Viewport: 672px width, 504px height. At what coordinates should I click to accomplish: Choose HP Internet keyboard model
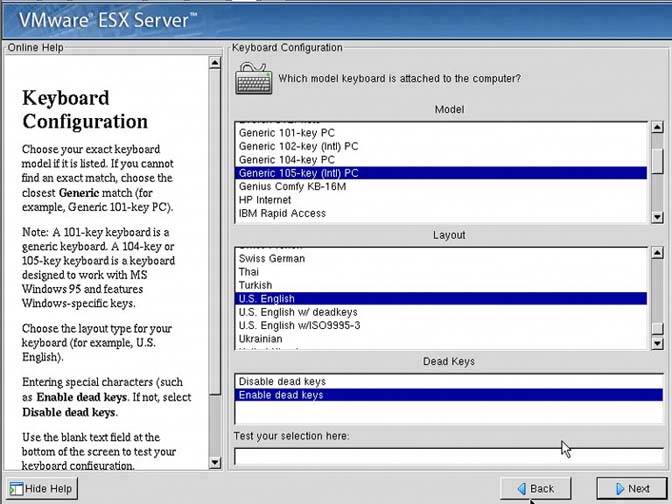coord(441,200)
